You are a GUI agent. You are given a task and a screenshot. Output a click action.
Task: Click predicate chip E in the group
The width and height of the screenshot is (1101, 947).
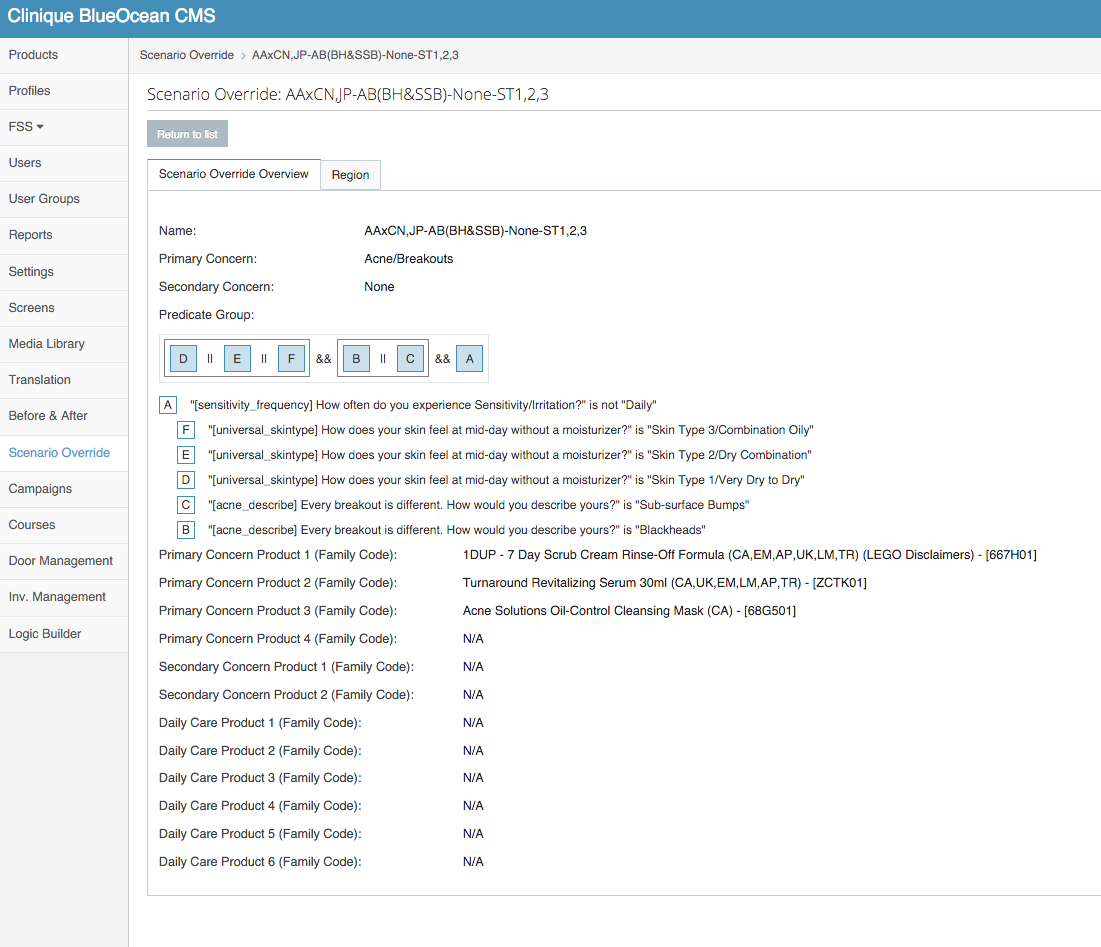click(237, 359)
